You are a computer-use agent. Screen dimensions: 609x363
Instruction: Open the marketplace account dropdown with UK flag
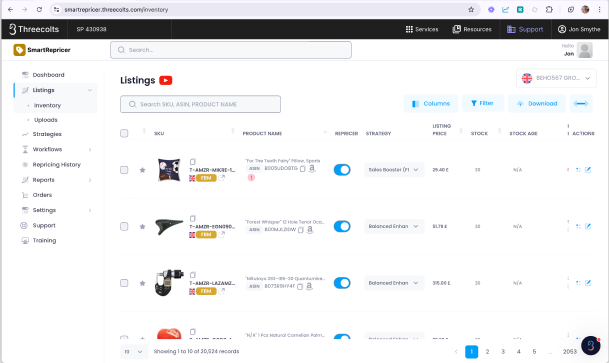pos(556,78)
